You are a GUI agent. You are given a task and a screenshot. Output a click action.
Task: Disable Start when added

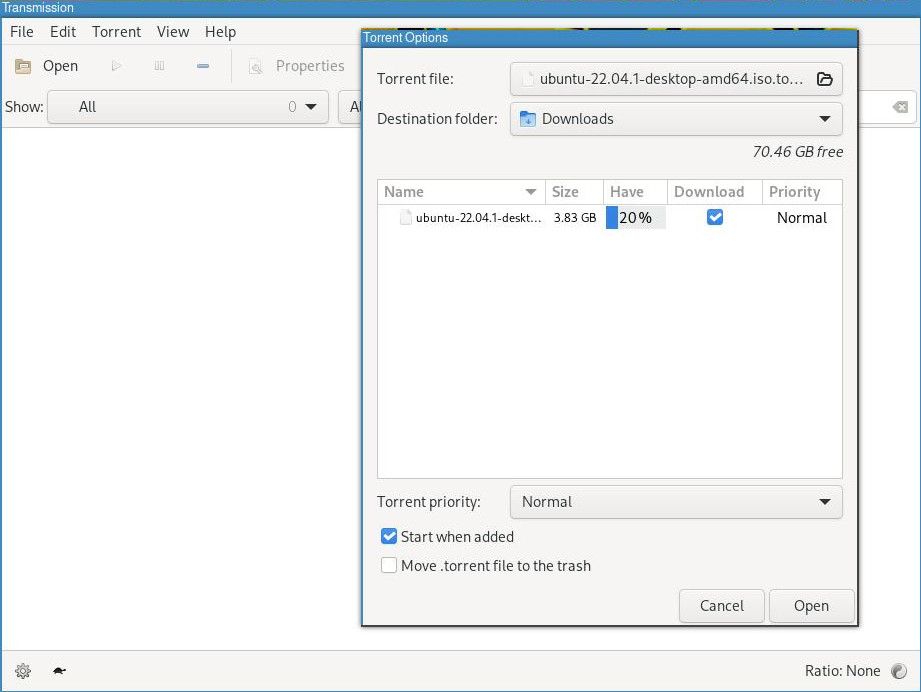pos(390,537)
